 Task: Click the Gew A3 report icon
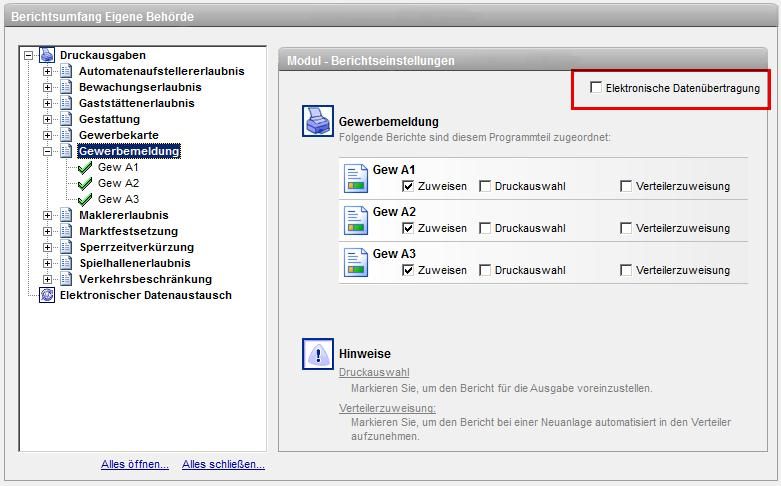point(356,262)
